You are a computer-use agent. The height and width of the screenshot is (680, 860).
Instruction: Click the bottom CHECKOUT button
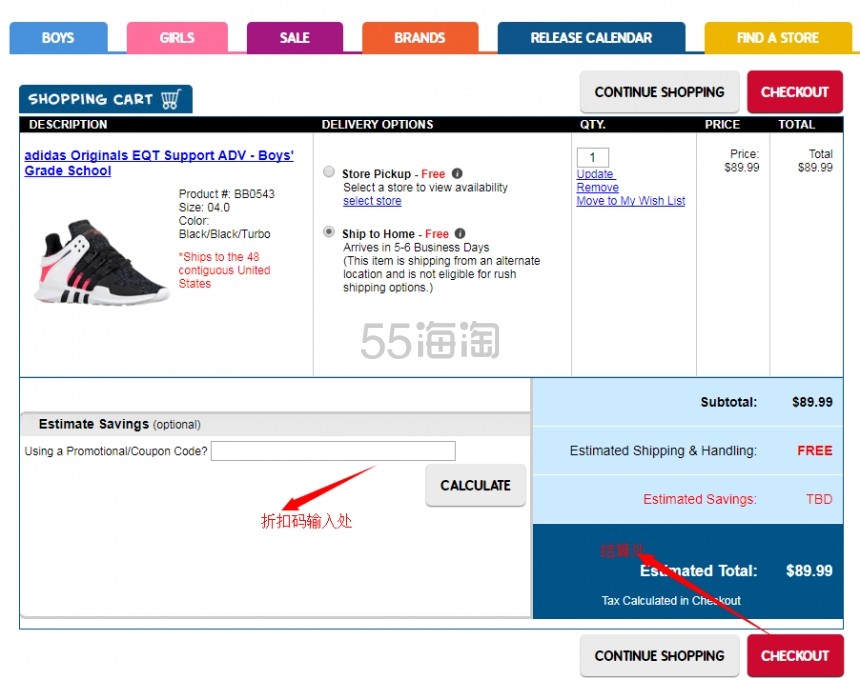click(x=795, y=655)
